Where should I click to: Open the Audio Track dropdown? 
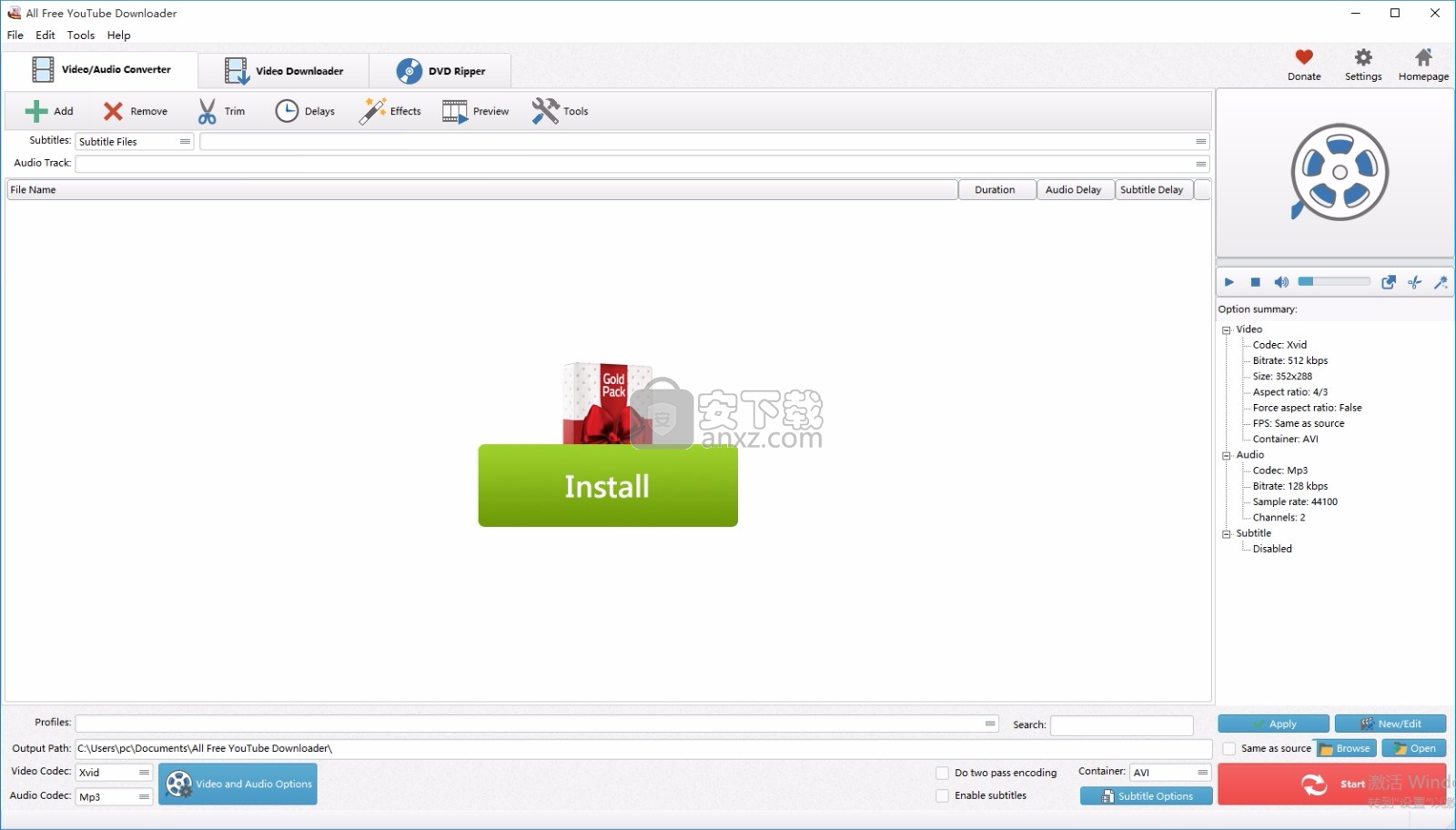[642, 164]
